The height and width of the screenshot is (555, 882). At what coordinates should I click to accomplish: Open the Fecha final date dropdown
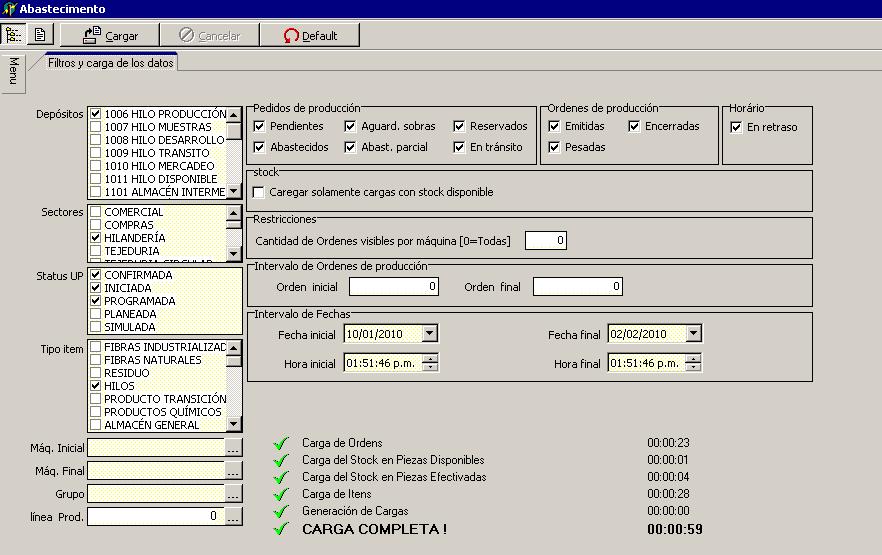(694, 334)
